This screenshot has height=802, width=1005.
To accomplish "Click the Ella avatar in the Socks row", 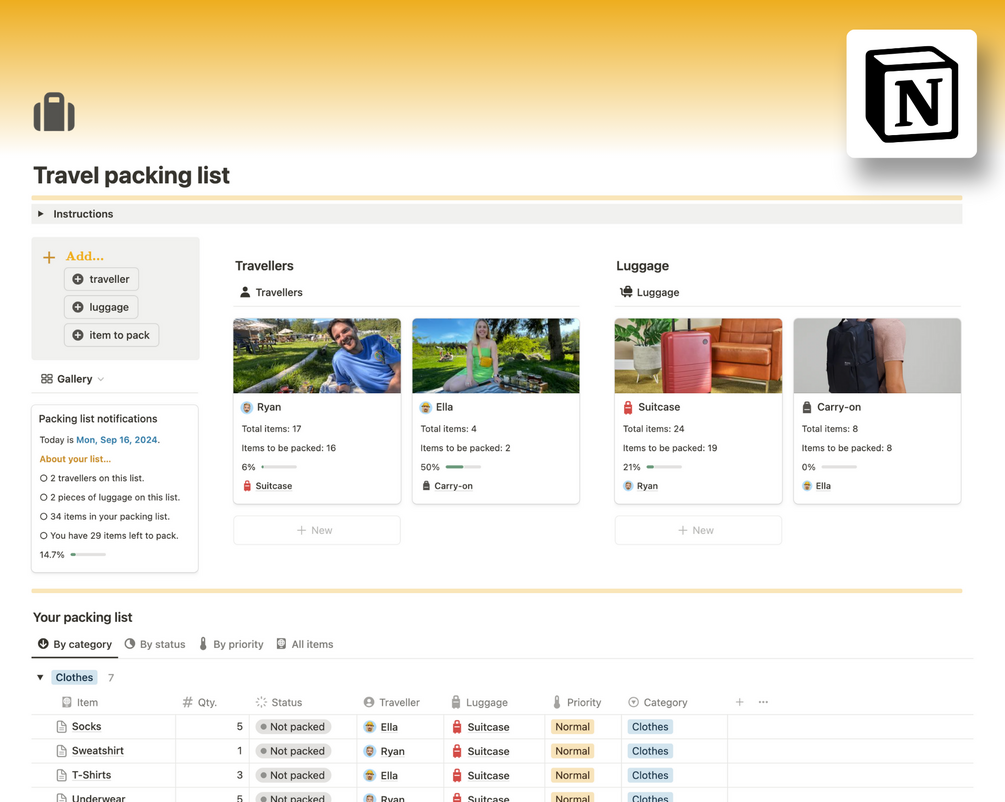I will pos(369,727).
